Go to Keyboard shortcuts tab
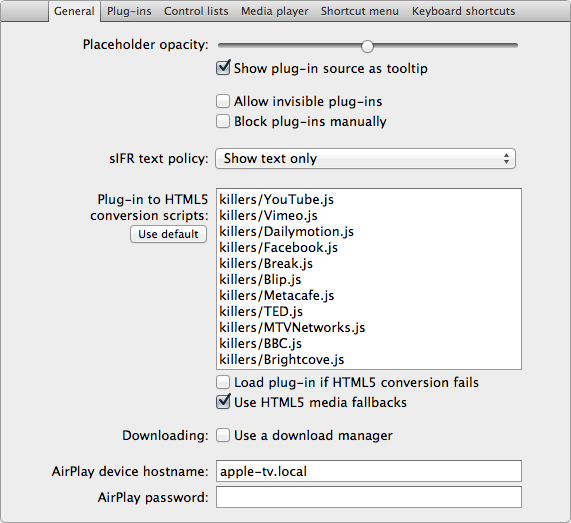Viewport: 571px width, 523px height. click(x=464, y=11)
